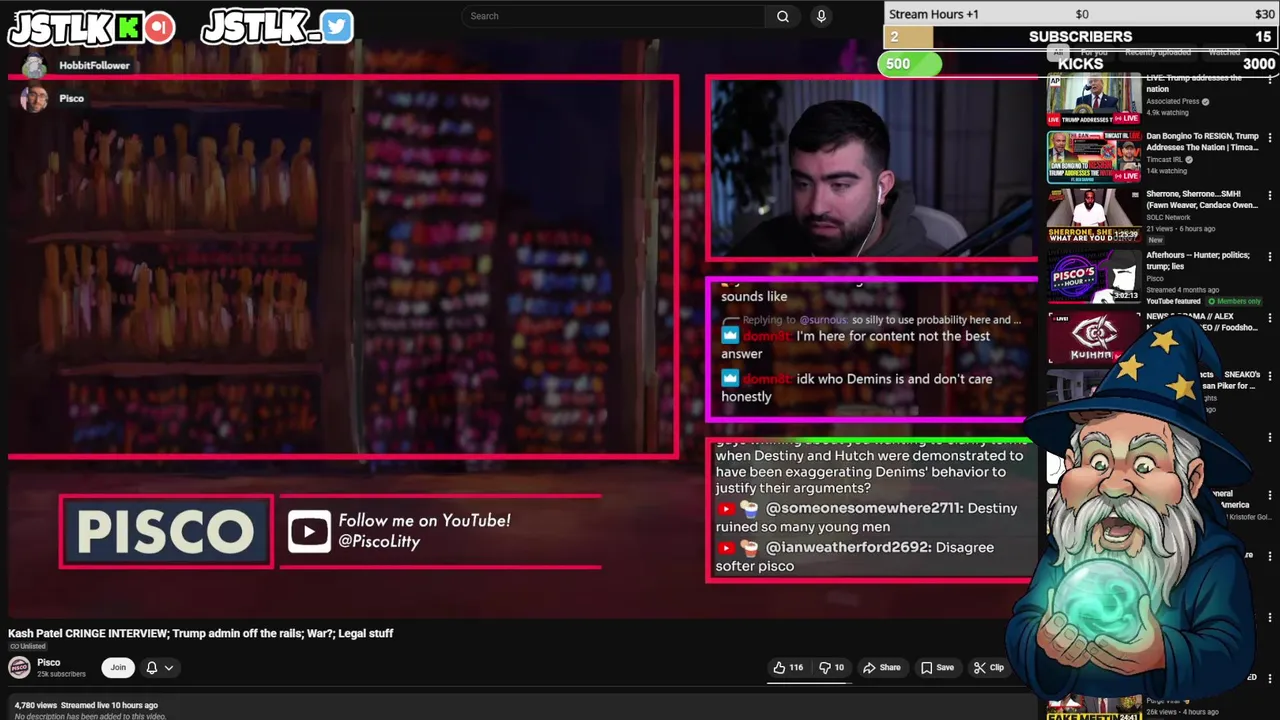Click the video title 'Kash Patel CRINGE INTERVIEW'
This screenshot has width=1280, height=720.
point(201,634)
